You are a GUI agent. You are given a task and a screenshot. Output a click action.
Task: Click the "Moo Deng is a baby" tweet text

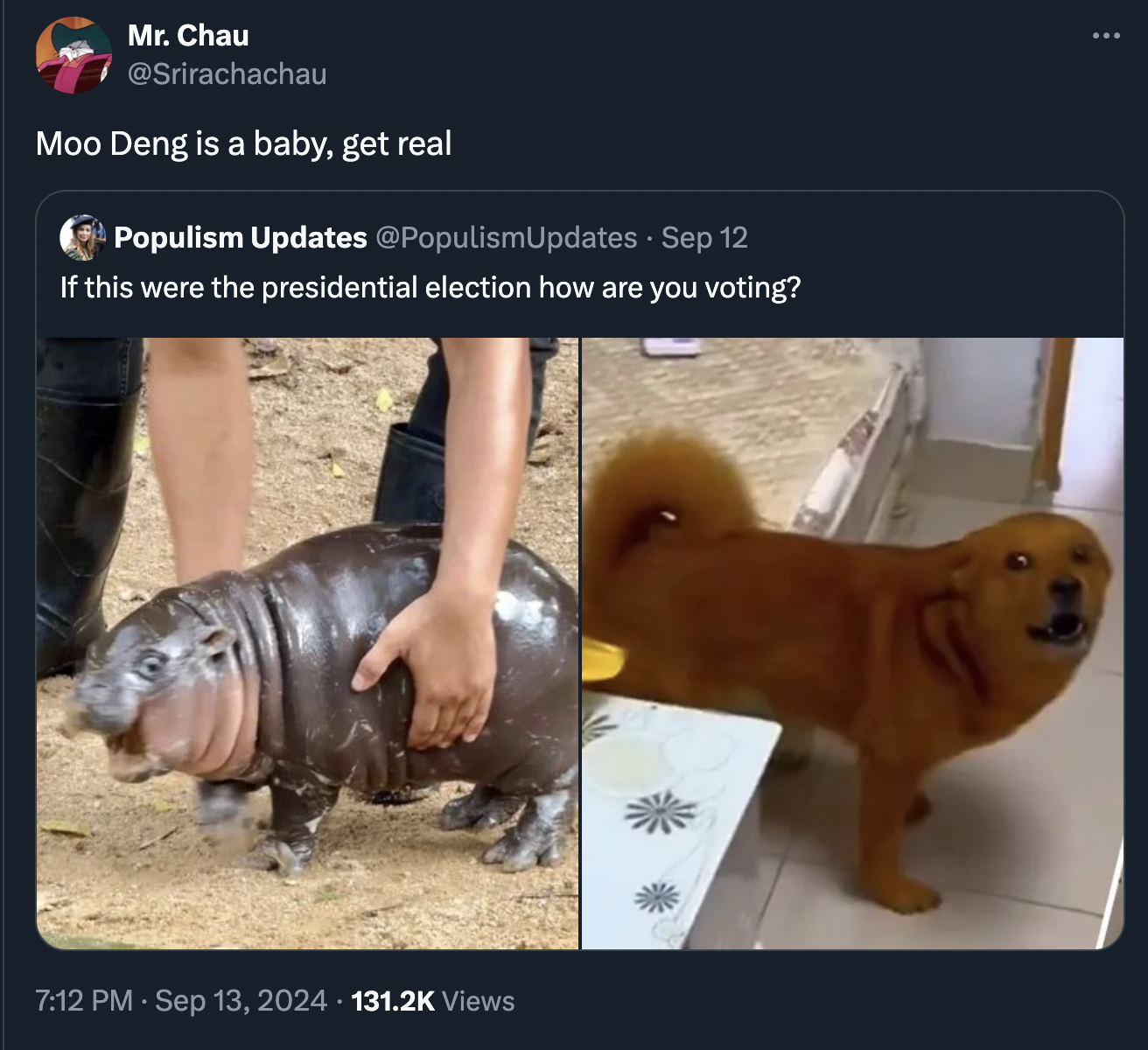tap(243, 143)
